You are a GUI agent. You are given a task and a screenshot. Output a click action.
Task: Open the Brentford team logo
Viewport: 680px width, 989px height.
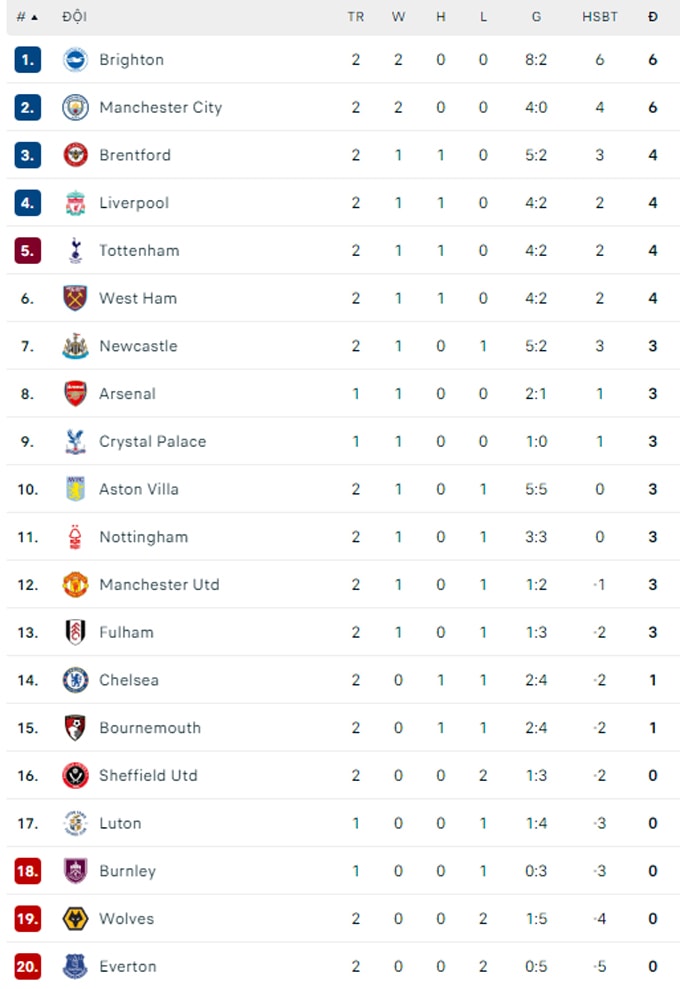tap(75, 155)
